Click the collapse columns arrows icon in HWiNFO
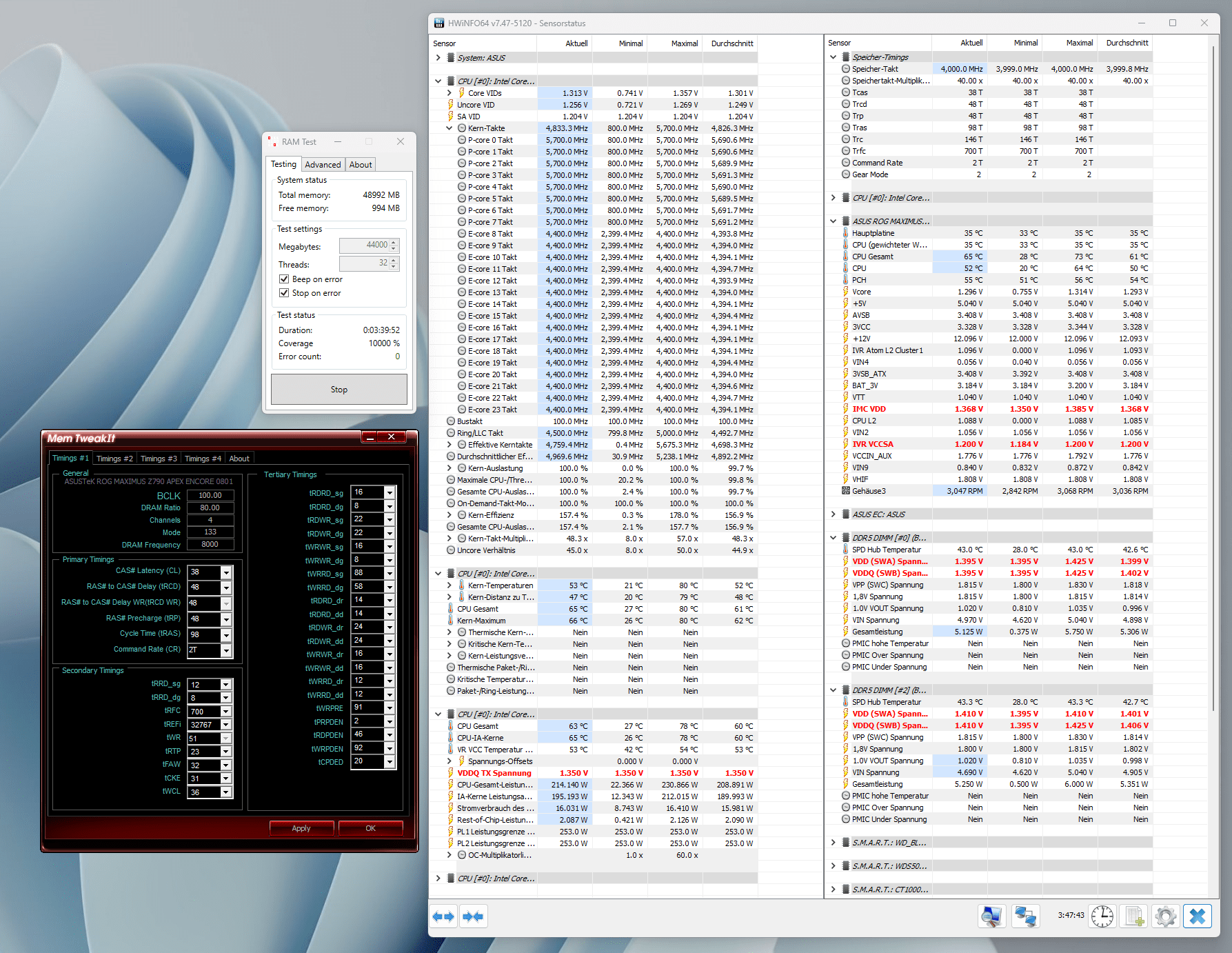The height and width of the screenshot is (953, 1232). 474,916
